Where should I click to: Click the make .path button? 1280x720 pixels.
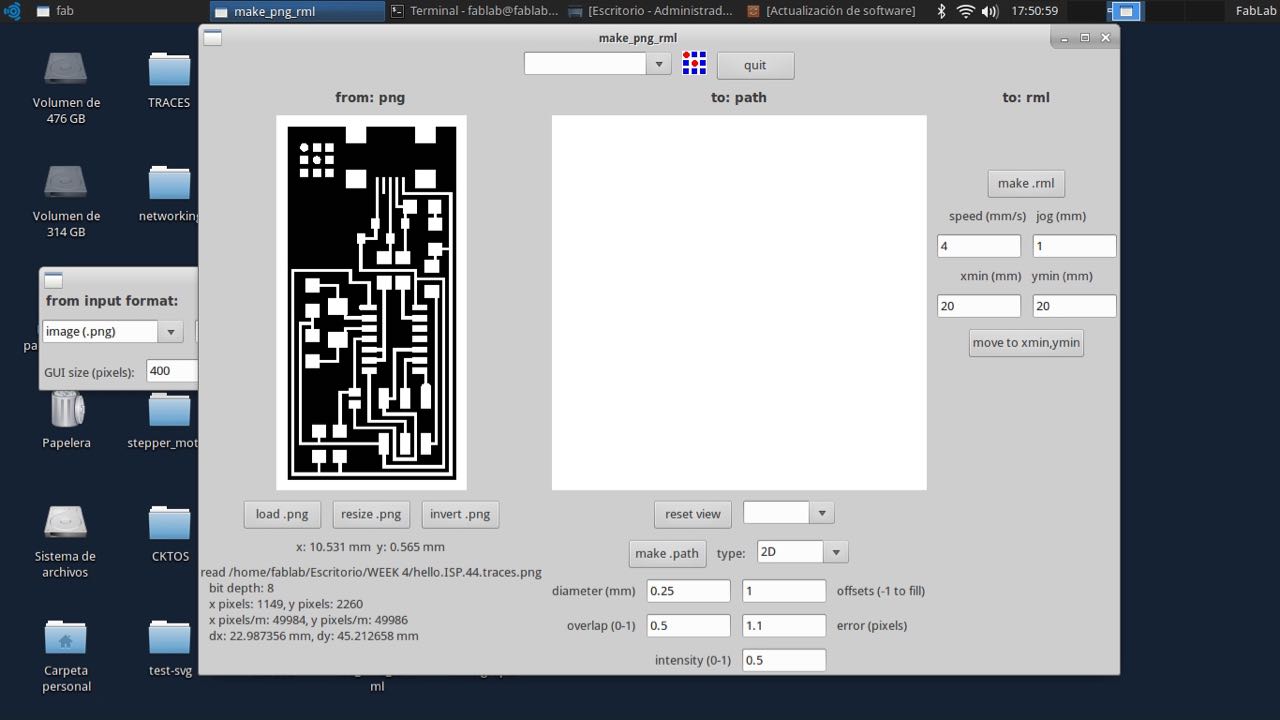click(x=667, y=553)
